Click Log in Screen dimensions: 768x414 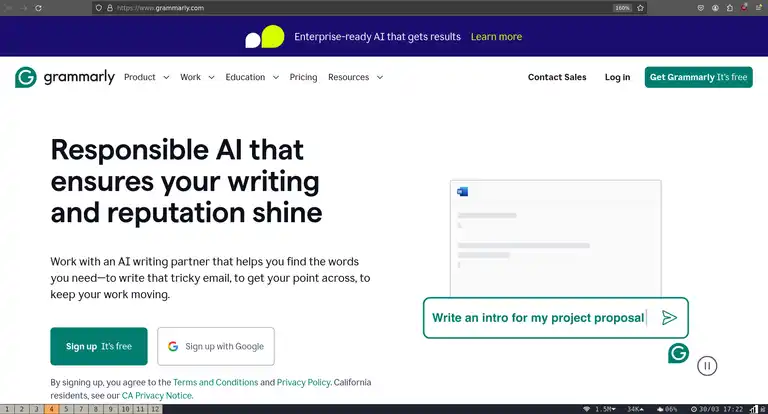click(x=617, y=77)
